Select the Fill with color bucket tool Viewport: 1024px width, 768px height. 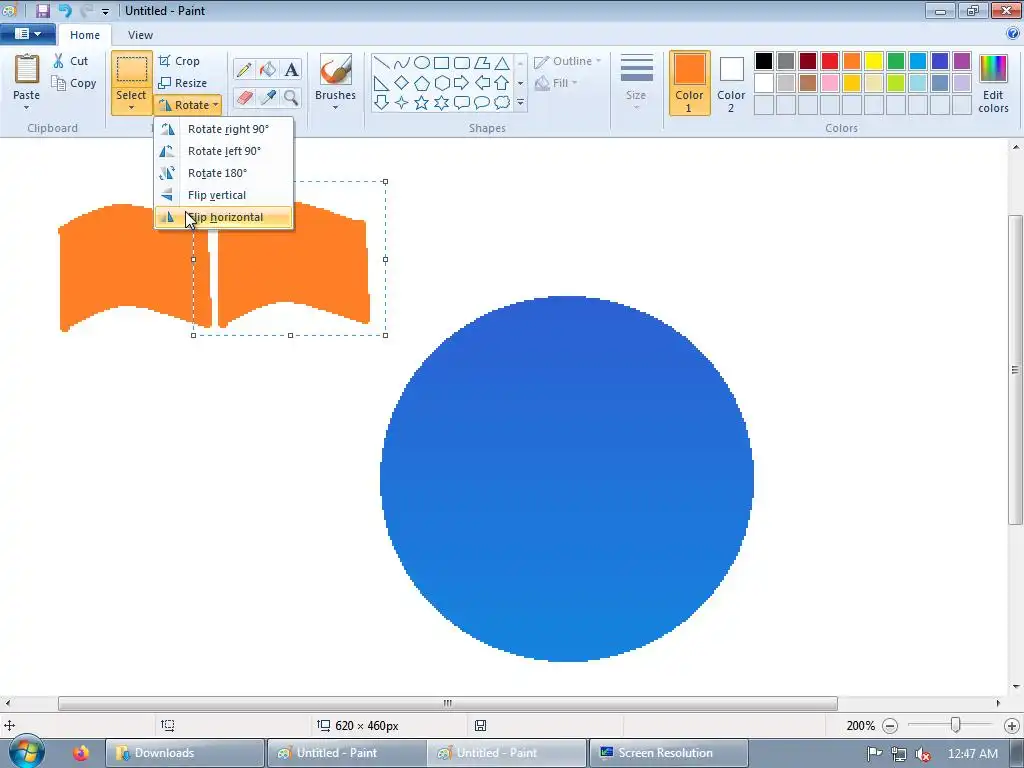click(268, 69)
